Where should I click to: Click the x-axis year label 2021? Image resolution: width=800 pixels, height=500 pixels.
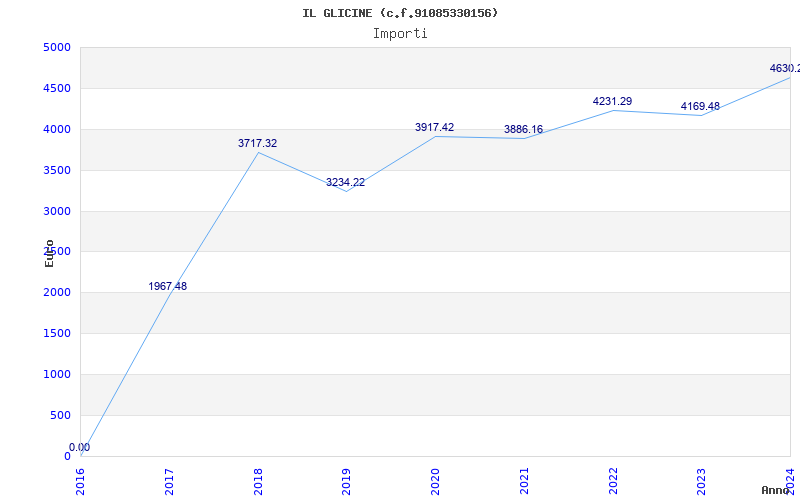tap(524, 481)
